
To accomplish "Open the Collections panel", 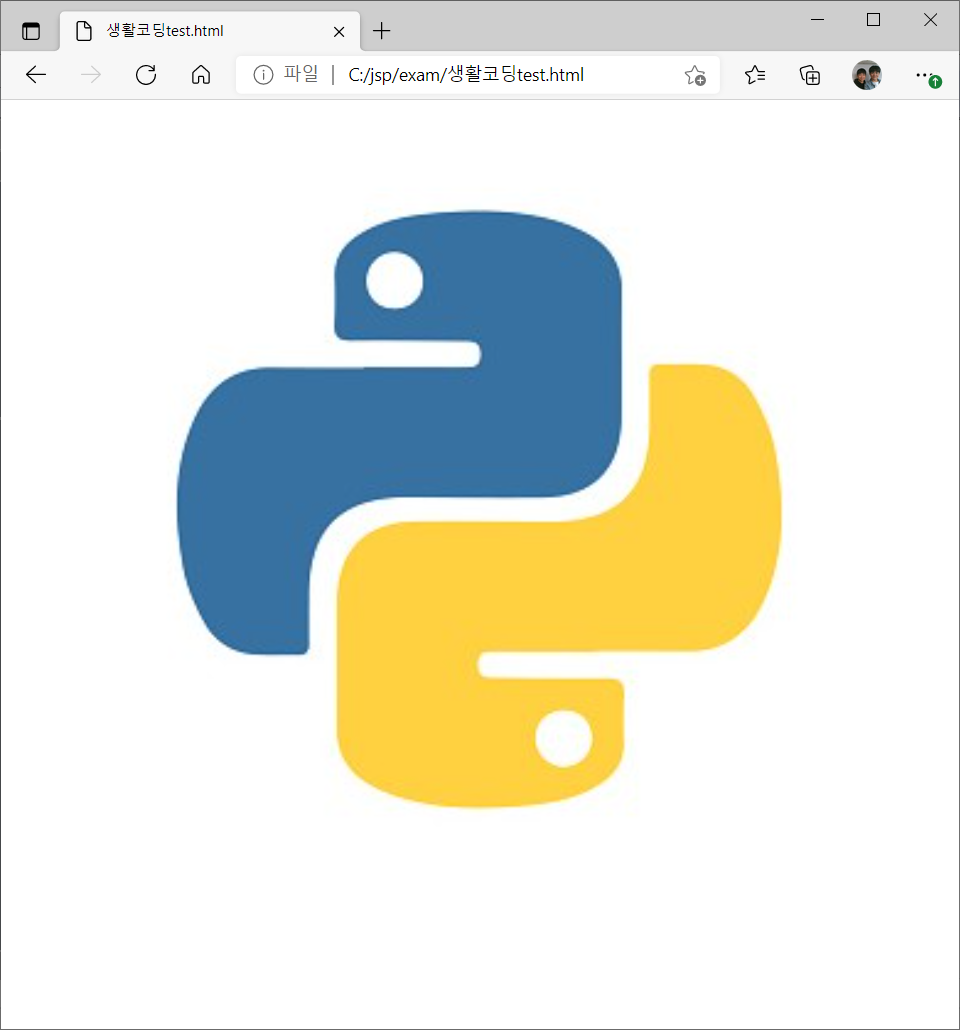I will pyautogui.click(x=810, y=75).
